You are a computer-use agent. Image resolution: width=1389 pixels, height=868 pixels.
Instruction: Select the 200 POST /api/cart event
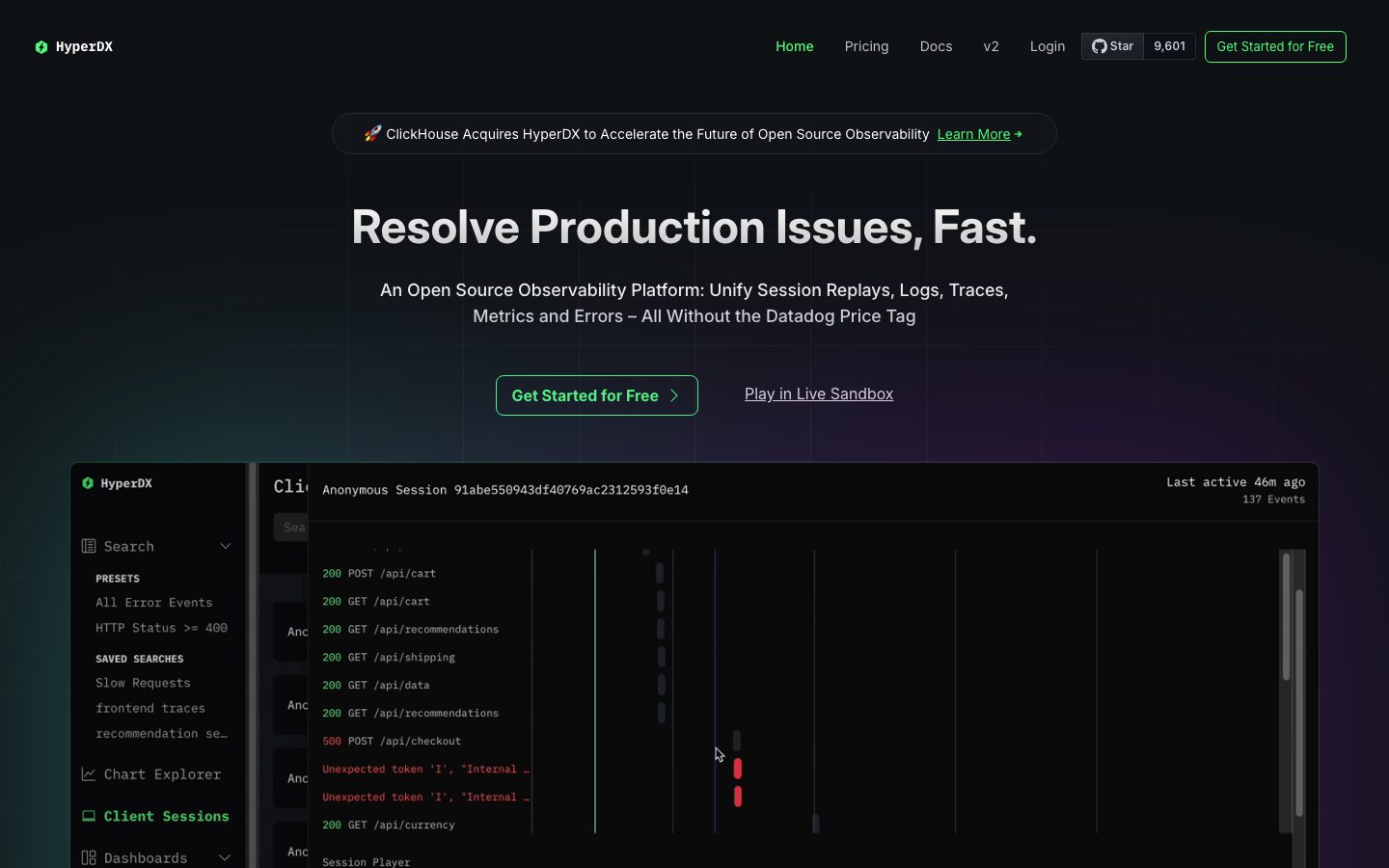pyautogui.click(x=379, y=573)
